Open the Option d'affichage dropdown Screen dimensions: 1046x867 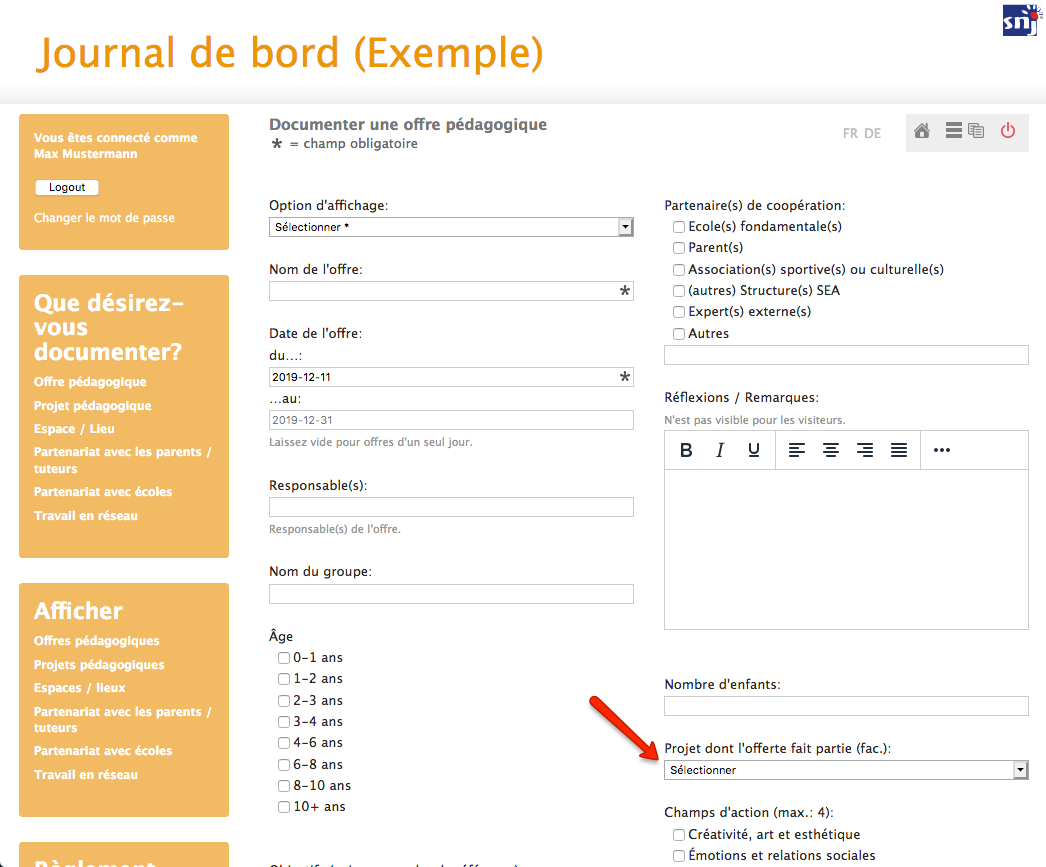pos(451,227)
